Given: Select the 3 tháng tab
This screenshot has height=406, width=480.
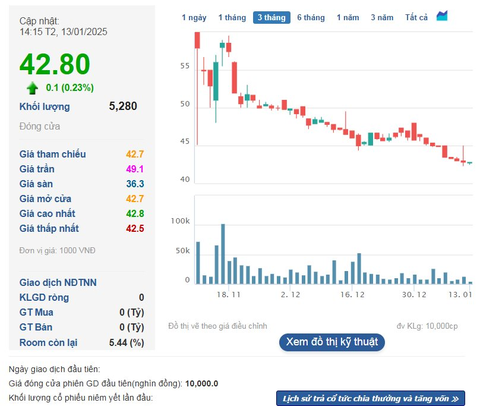Looking at the screenshot, I should tap(272, 17).
